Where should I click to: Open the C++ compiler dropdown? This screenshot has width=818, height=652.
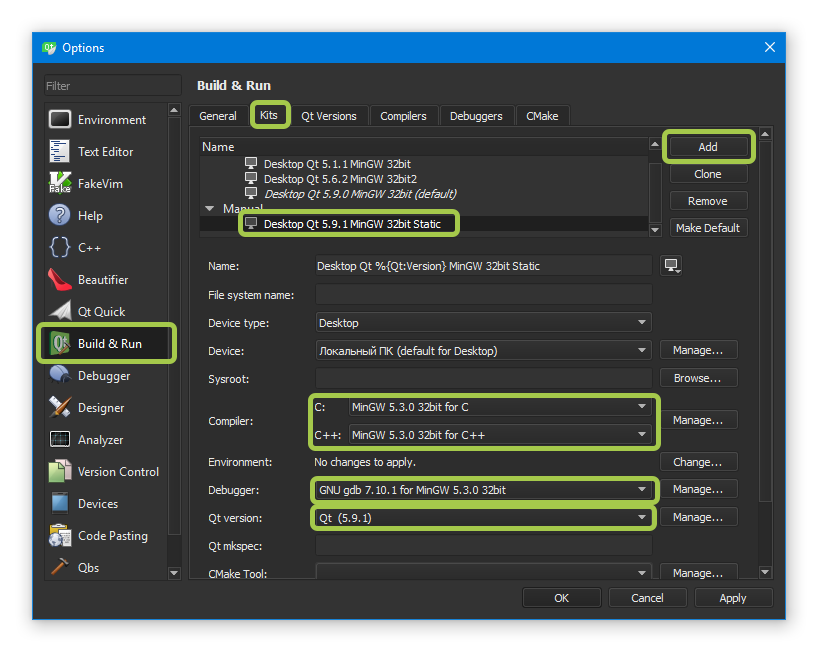(500, 434)
